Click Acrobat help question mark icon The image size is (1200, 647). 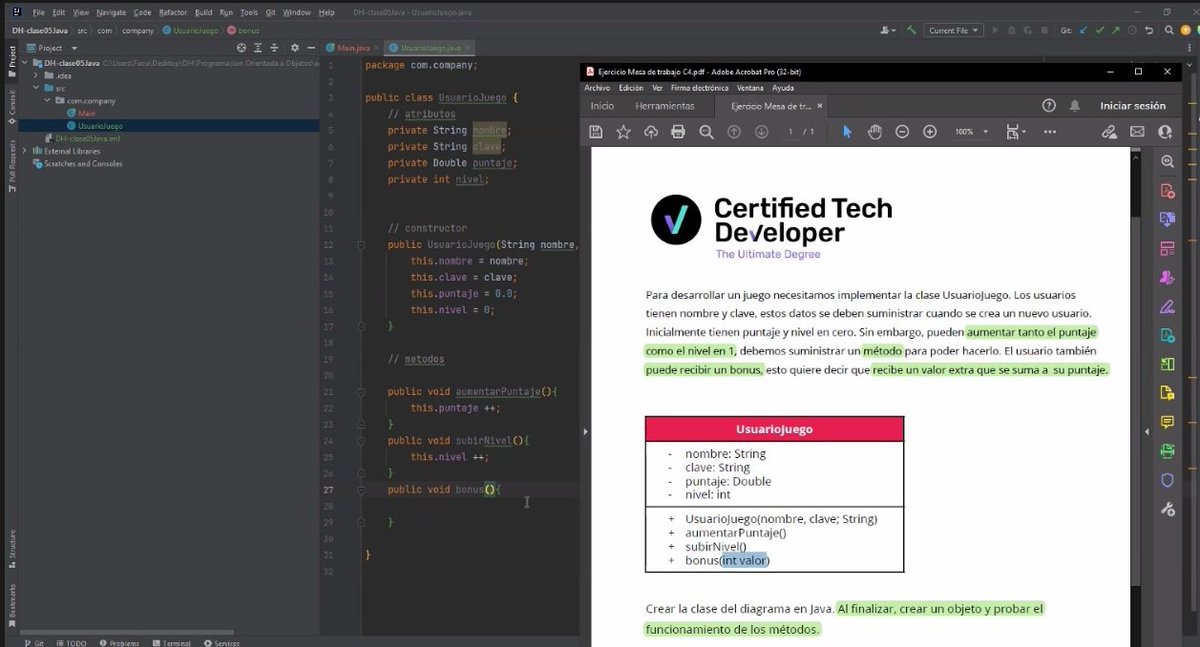(x=1049, y=106)
